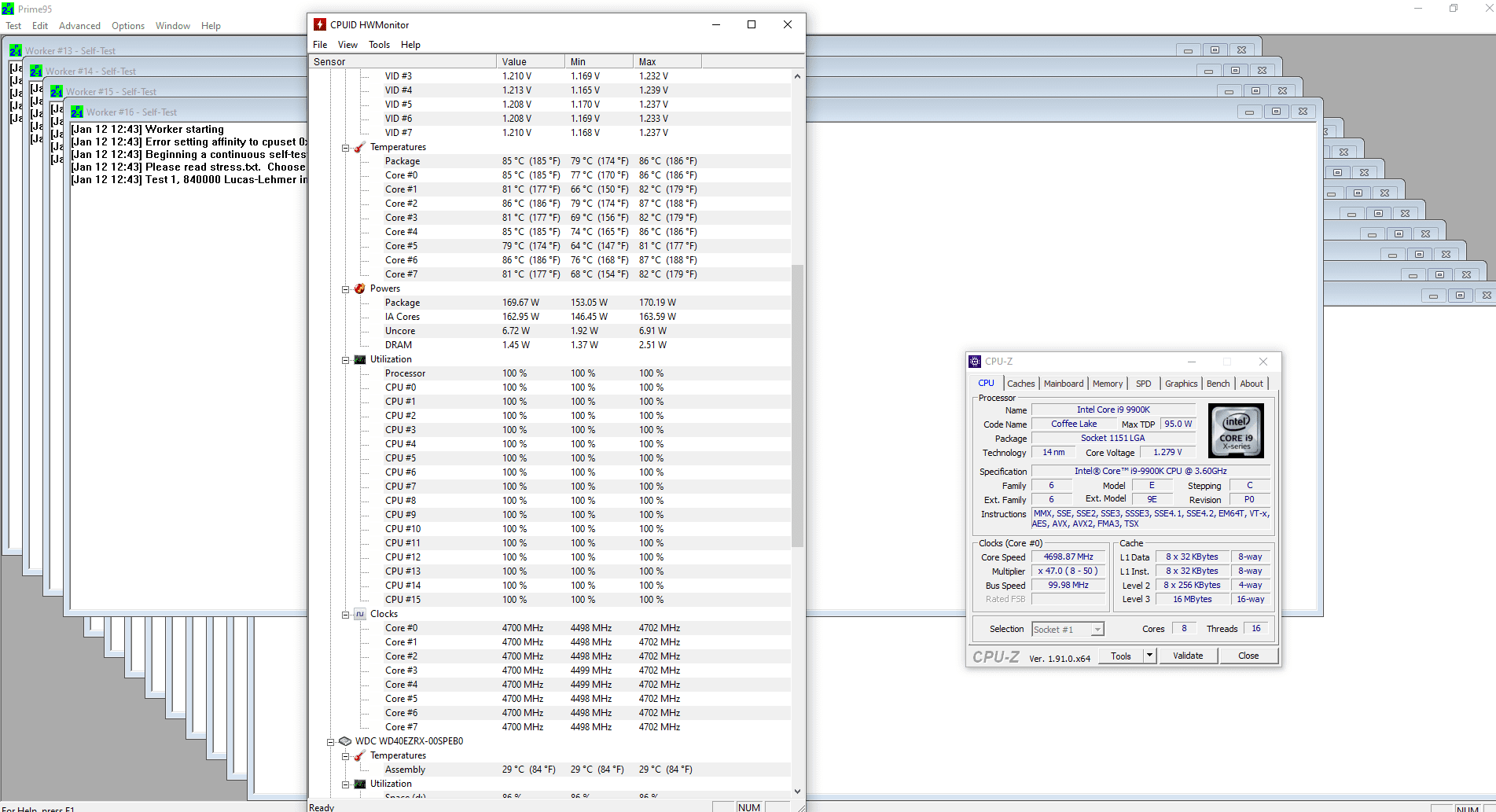Open the Socket #1 selection dropdown

coord(1097,629)
